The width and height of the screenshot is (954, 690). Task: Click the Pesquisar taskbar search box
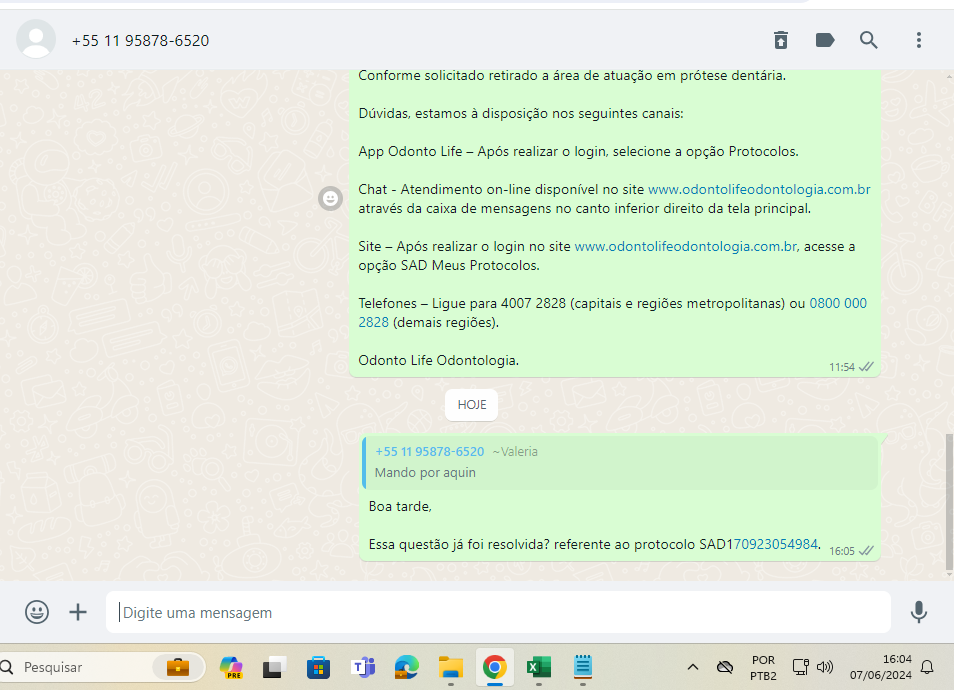click(102, 667)
